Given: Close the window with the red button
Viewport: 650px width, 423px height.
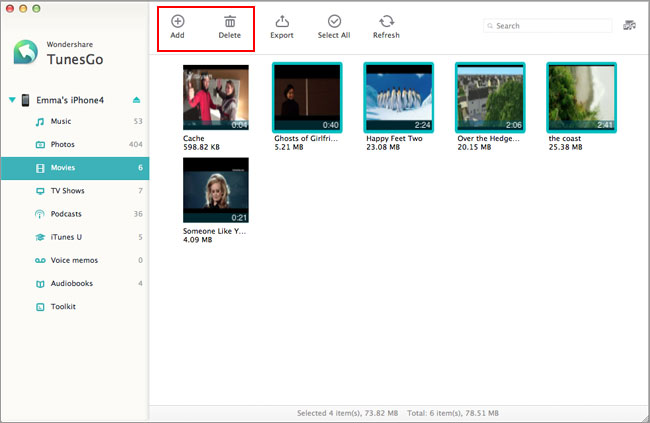Looking at the screenshot, I should coord(10,8).
